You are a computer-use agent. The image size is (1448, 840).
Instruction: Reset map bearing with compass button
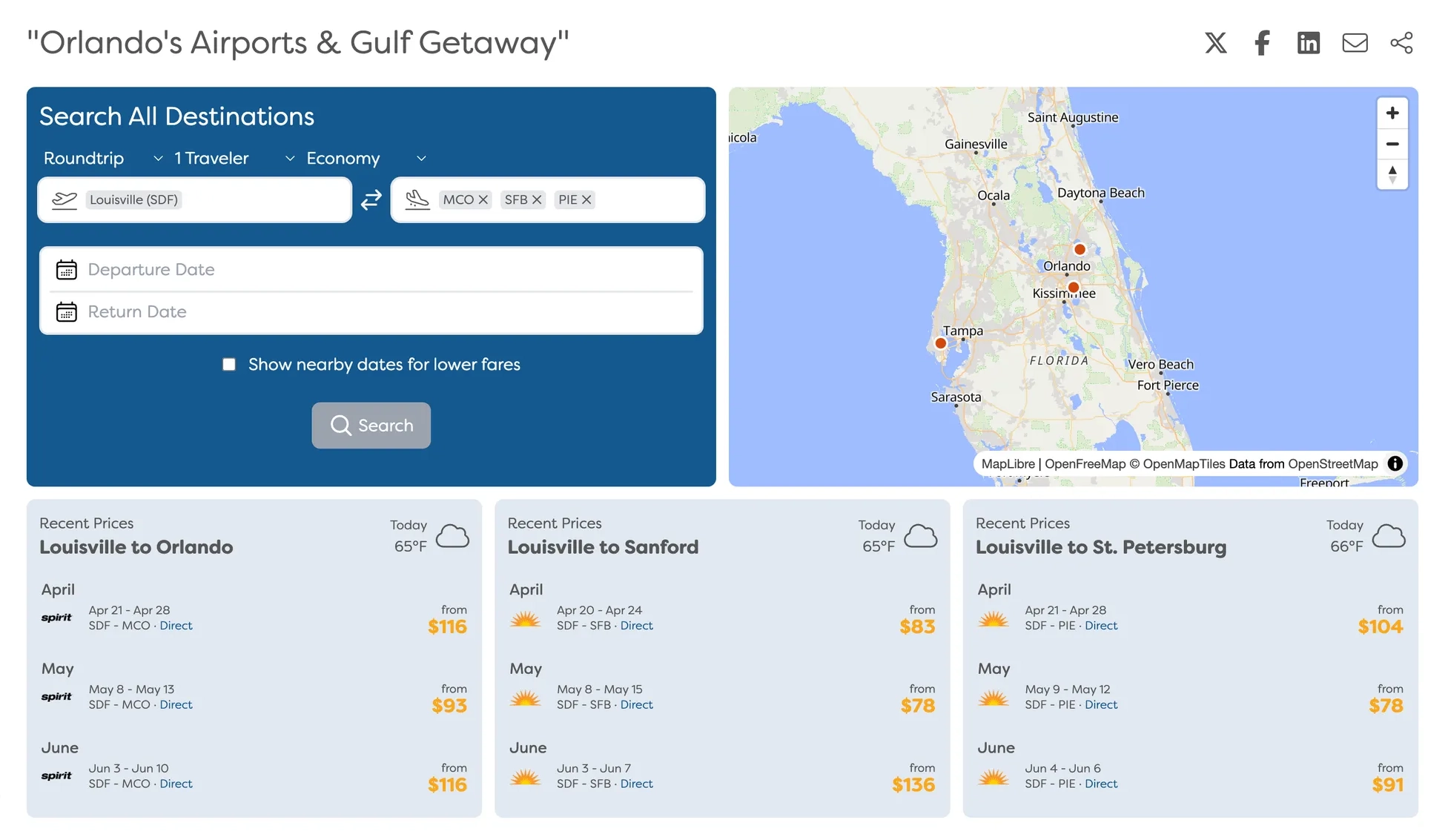pyautogui.click(x=1392, y=175)
